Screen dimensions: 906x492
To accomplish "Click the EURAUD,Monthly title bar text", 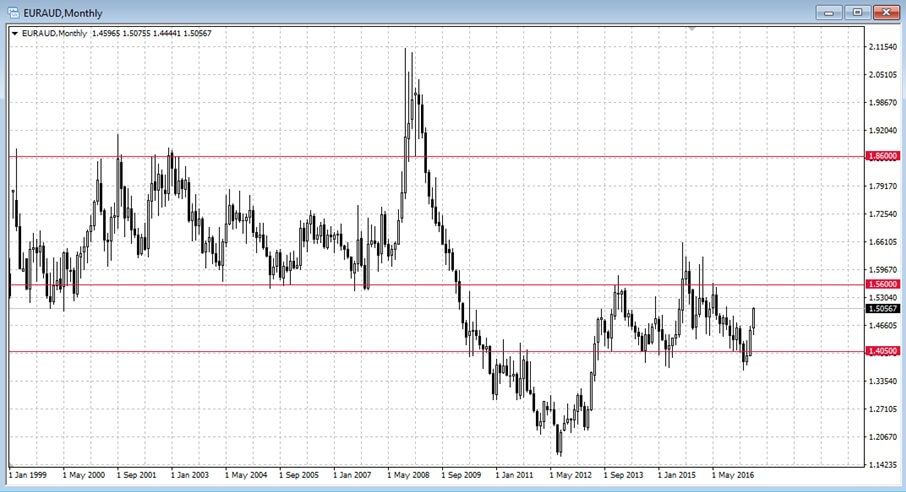I will pyautogui.click(x=60, y=12).
